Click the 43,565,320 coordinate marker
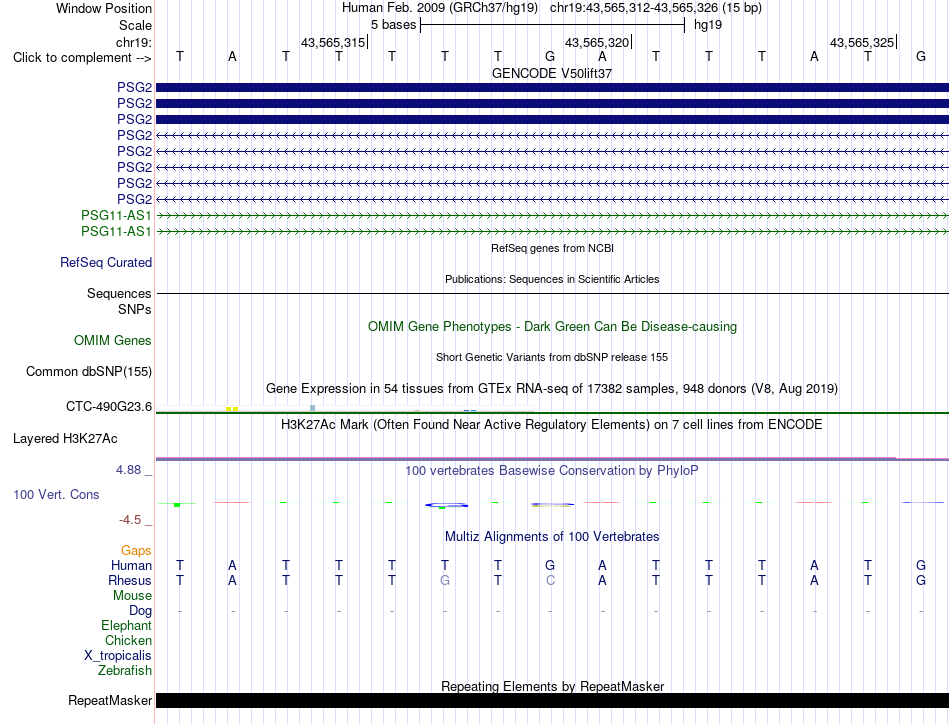This screenshot has width=950, height=724. [597, 42]
